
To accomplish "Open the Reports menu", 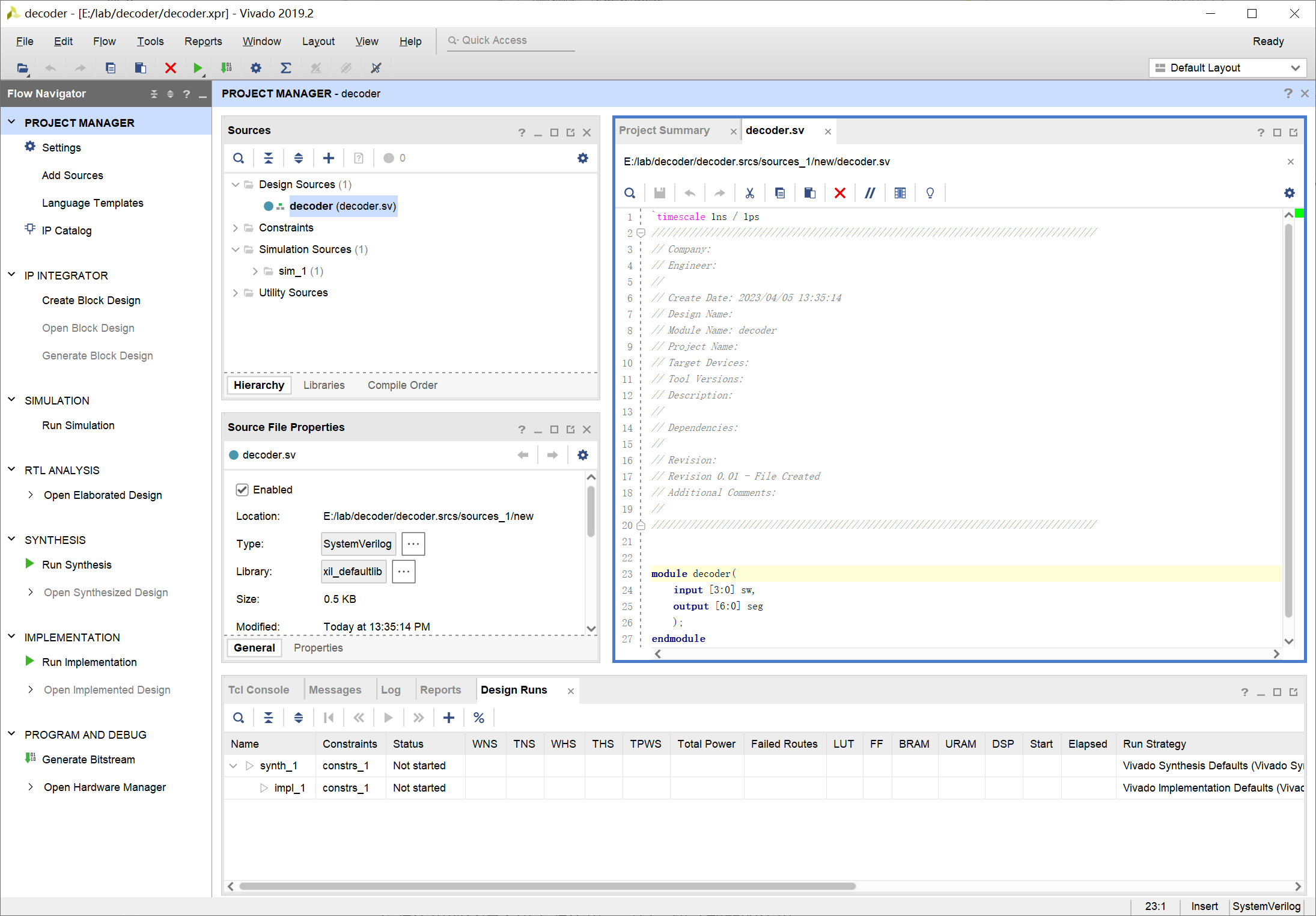I will pyautogui.click(x=203, y=41).
